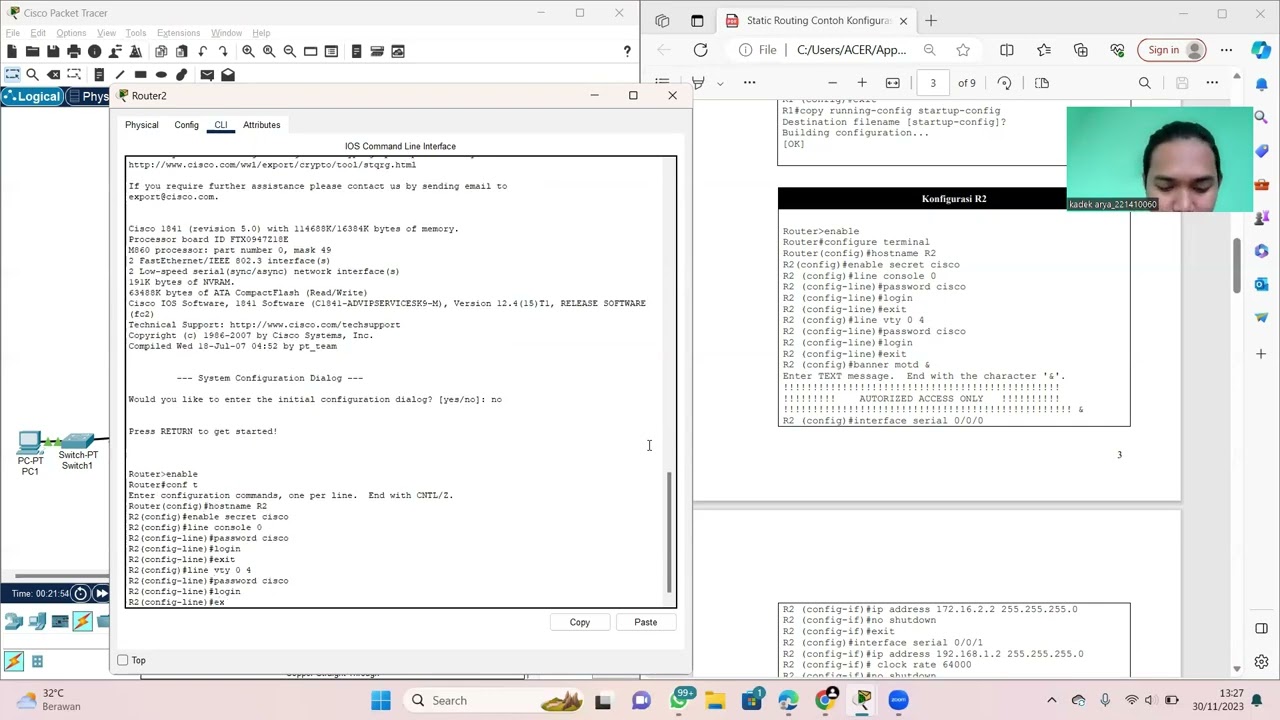Show hidden system tray icons chevron
Image resolution: width=1280 pixels, height=720 pixels.
point(1051,700)
